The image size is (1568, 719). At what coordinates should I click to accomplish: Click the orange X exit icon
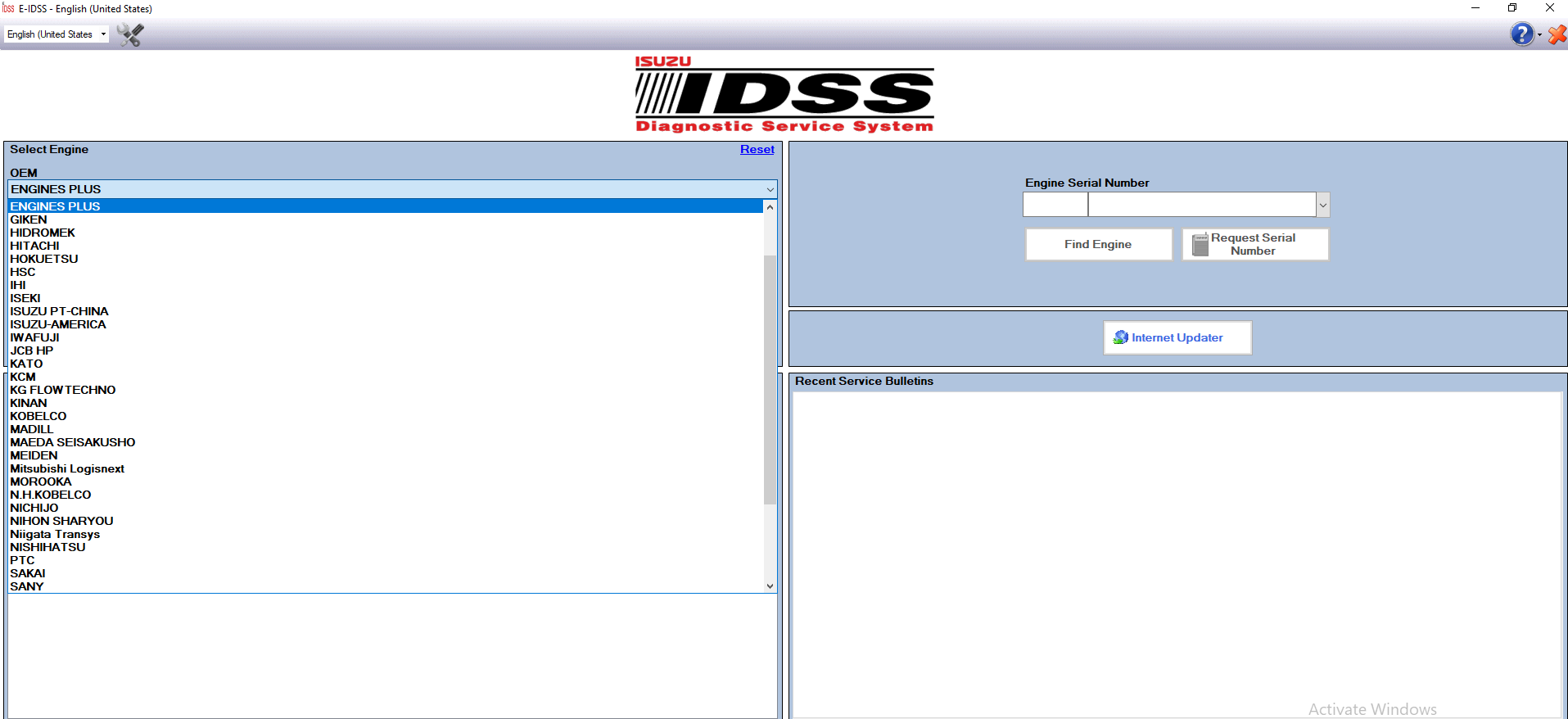coord(1557,34)
